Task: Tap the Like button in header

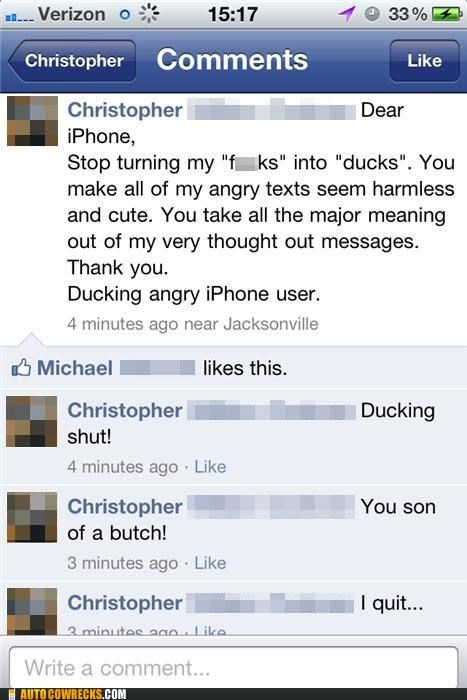Action: tap(424, 61)
